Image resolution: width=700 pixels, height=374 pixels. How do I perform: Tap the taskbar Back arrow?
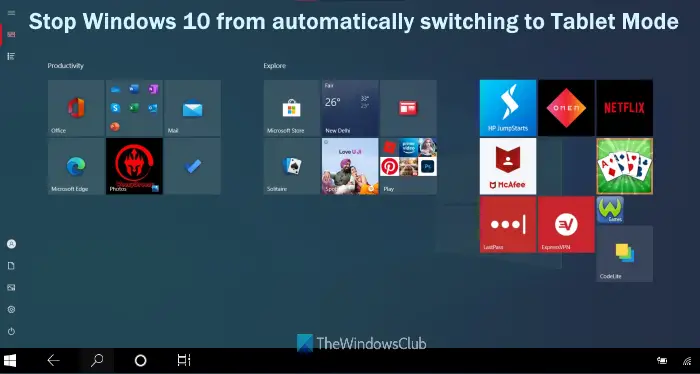[54, 361]
